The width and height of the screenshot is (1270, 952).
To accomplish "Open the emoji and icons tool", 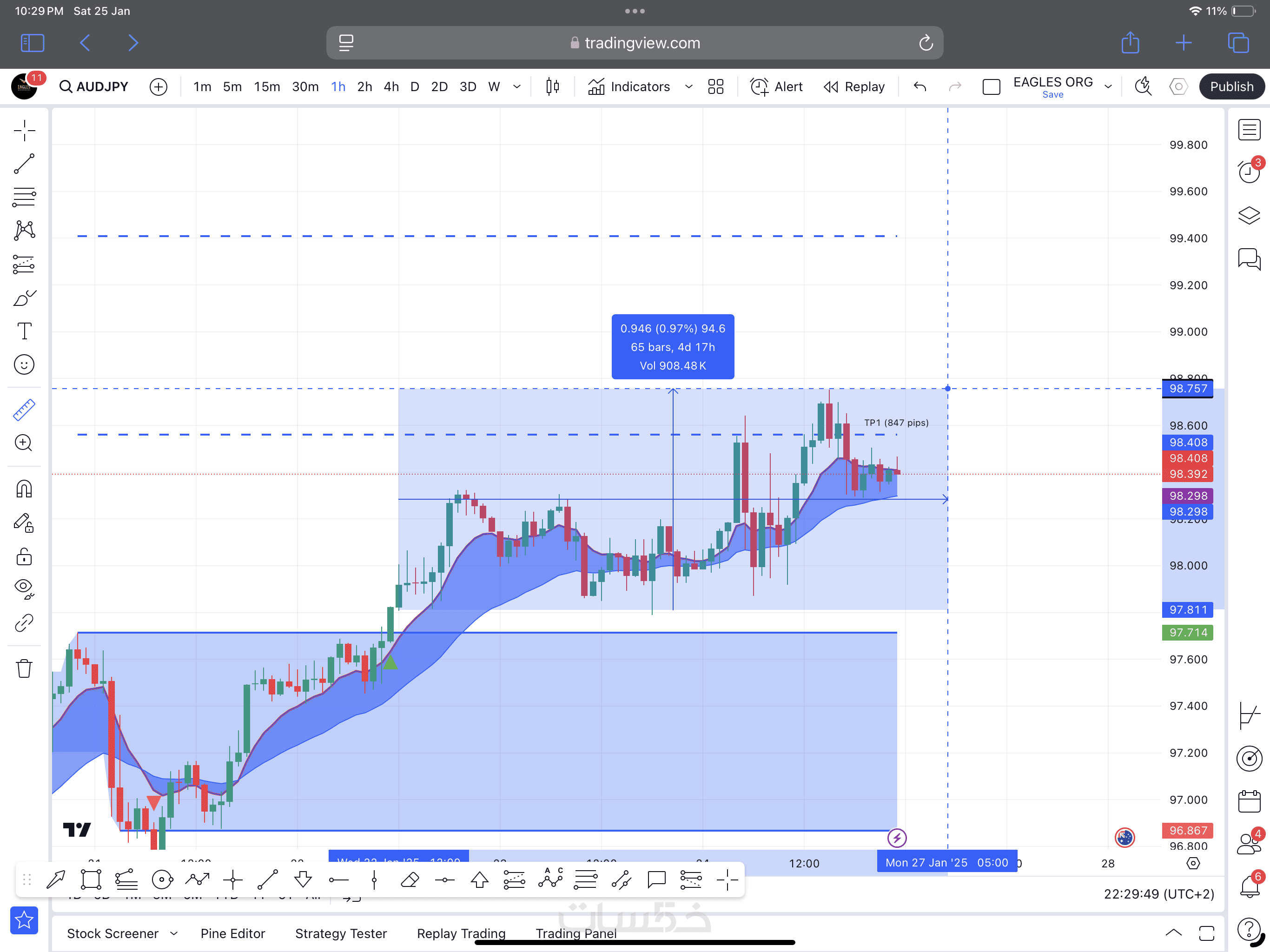I will pyautogui.click(x=24, y=364).
